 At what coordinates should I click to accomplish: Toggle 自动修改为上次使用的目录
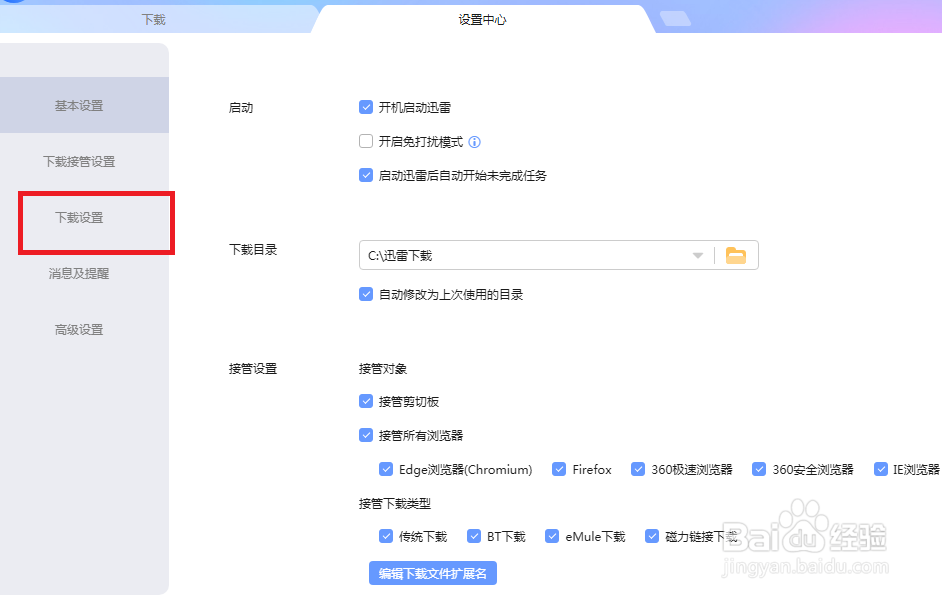tap(366, 294)
